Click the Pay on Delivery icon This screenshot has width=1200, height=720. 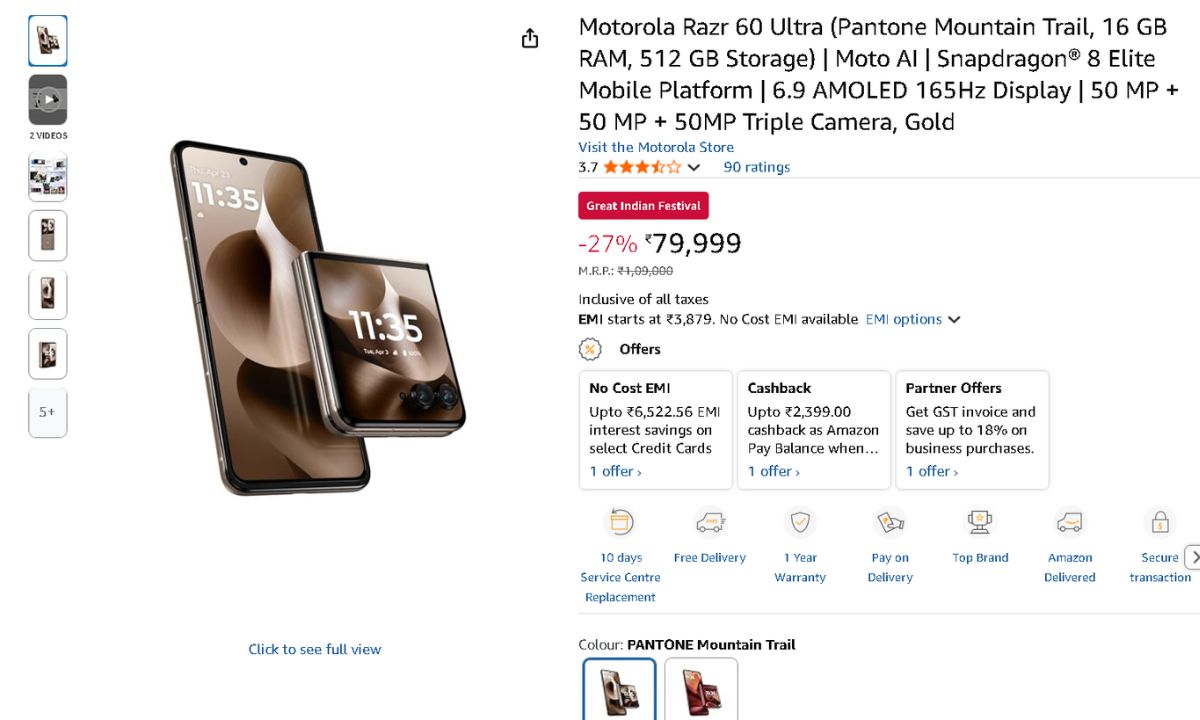[890, 522]
